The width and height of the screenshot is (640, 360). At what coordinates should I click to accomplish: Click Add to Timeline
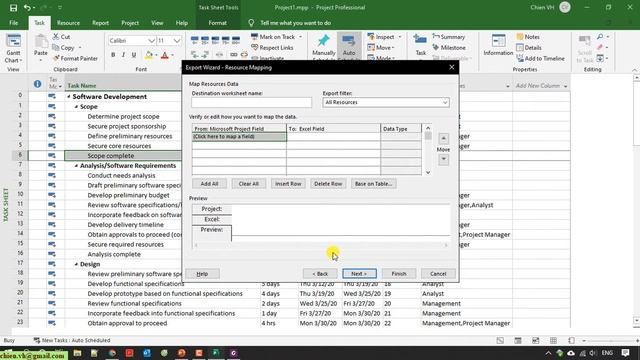pyautogui.click(x=541, y=58)
